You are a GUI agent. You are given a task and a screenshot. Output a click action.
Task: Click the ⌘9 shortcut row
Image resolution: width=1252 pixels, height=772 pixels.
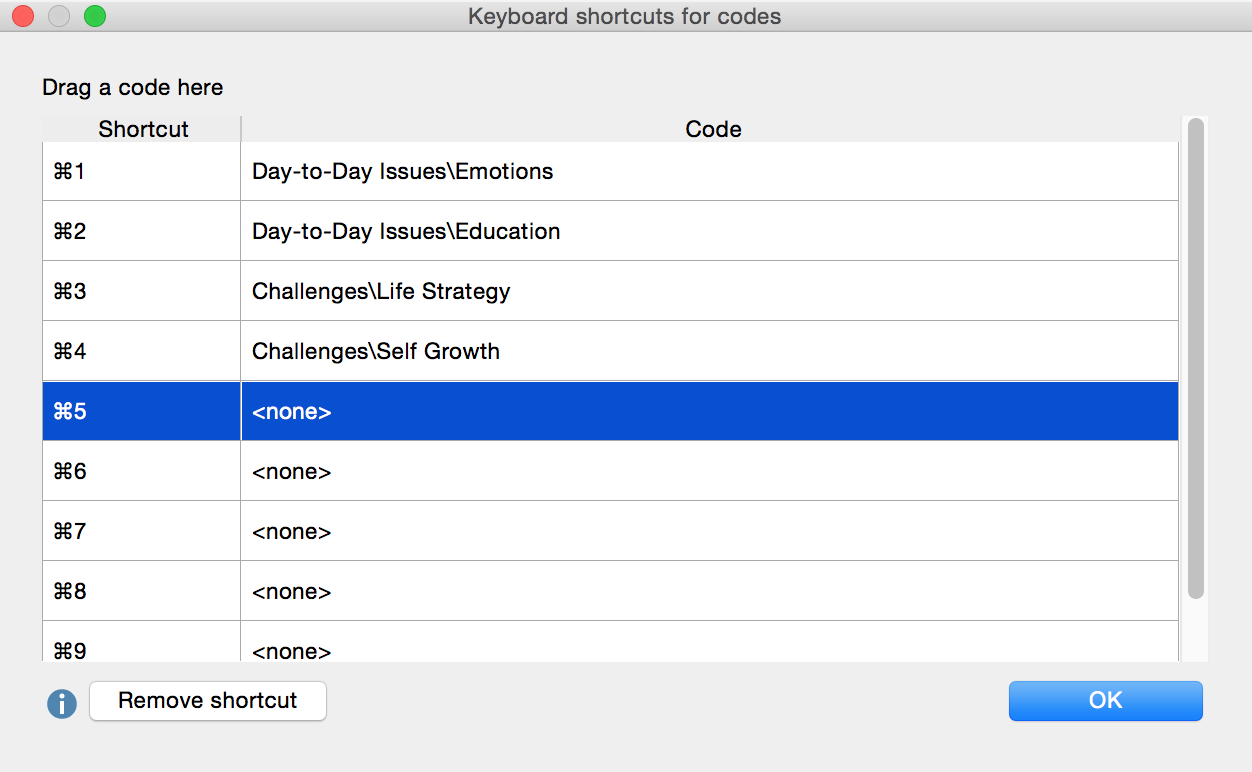click(141, 650)
